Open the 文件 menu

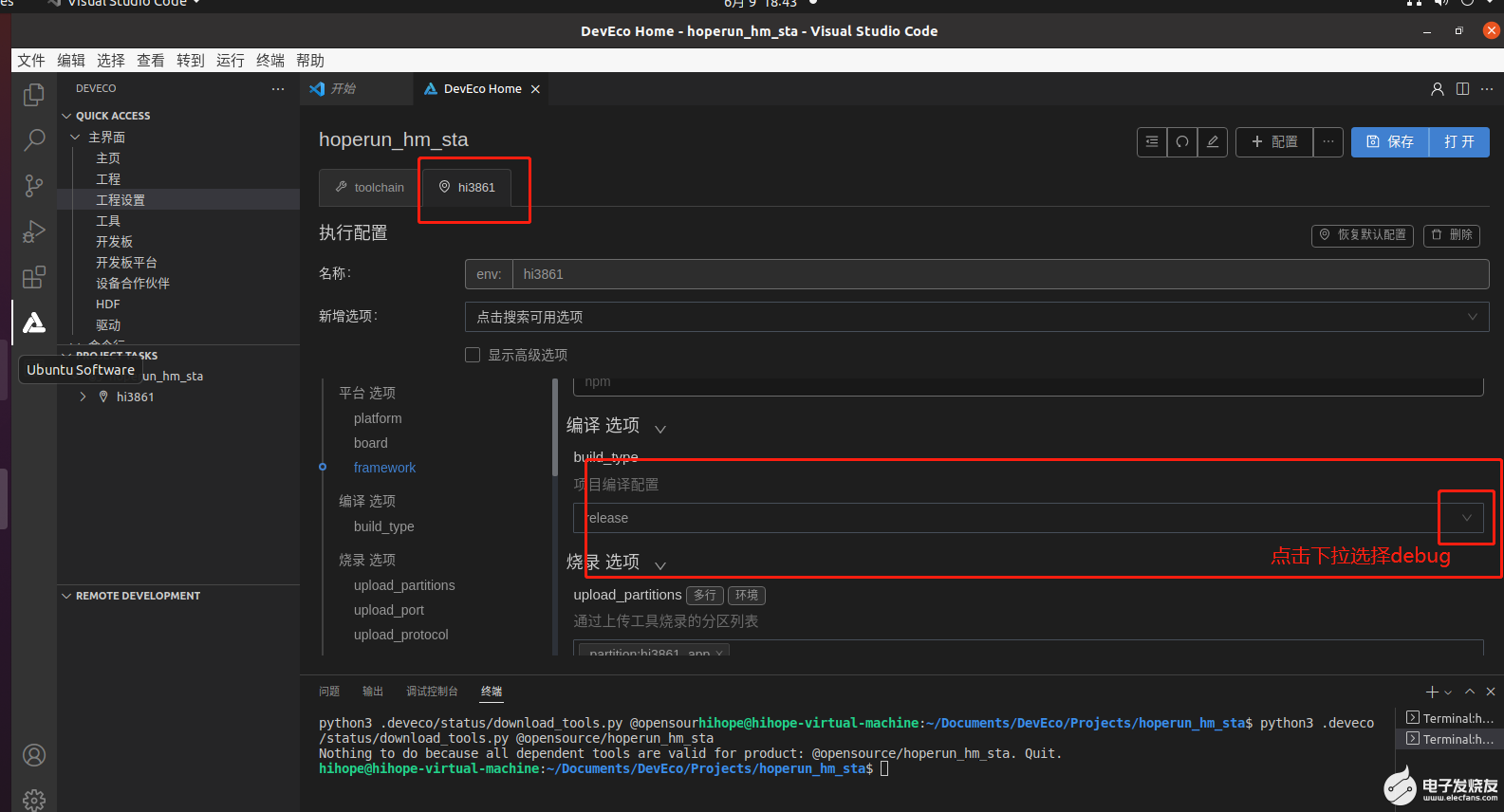click(x=31, y=61)
